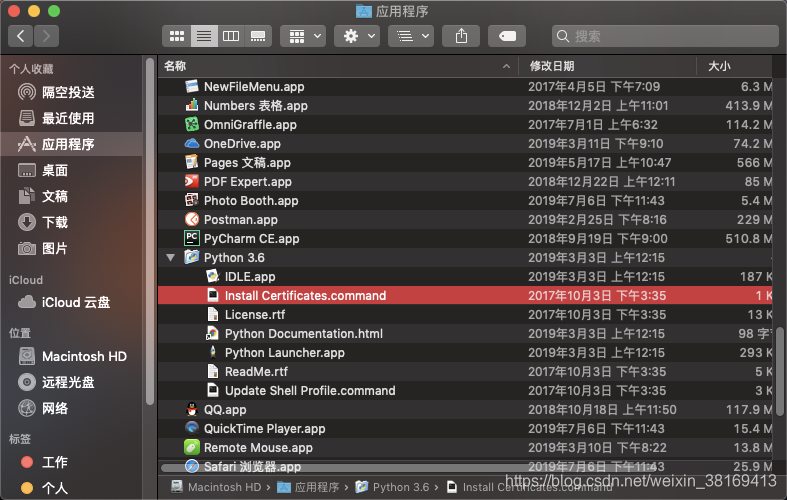Open the list sorting options dropdown
This screenshot has height=500, width=787.
[x=411, y=36]
